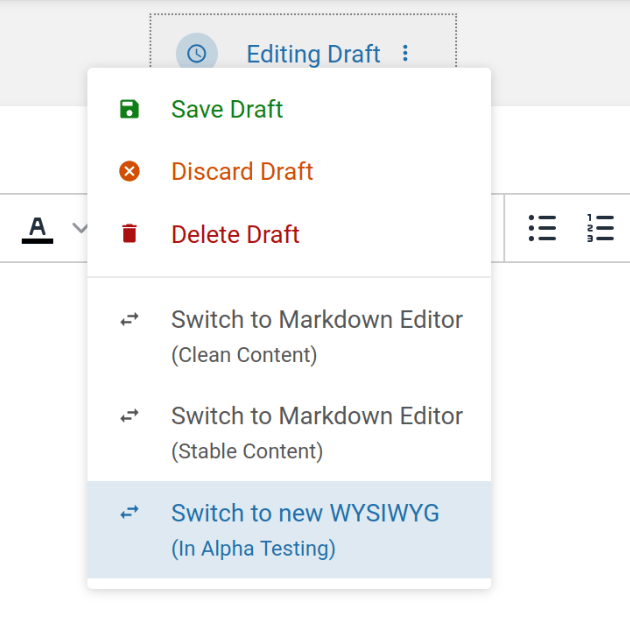Choose Delete Draft from the menu

[x=235, y=234]
